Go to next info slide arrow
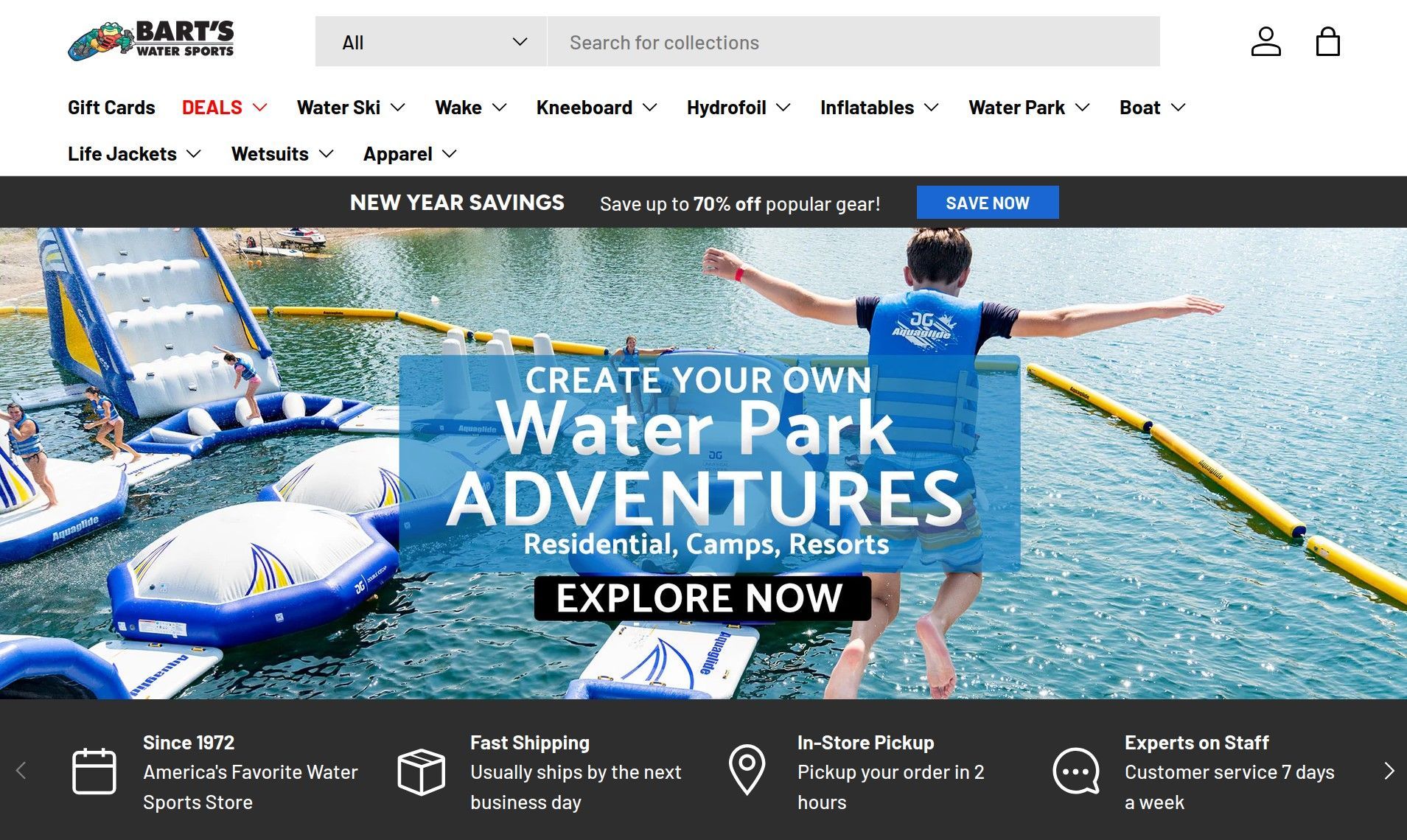 (1389, 771)
